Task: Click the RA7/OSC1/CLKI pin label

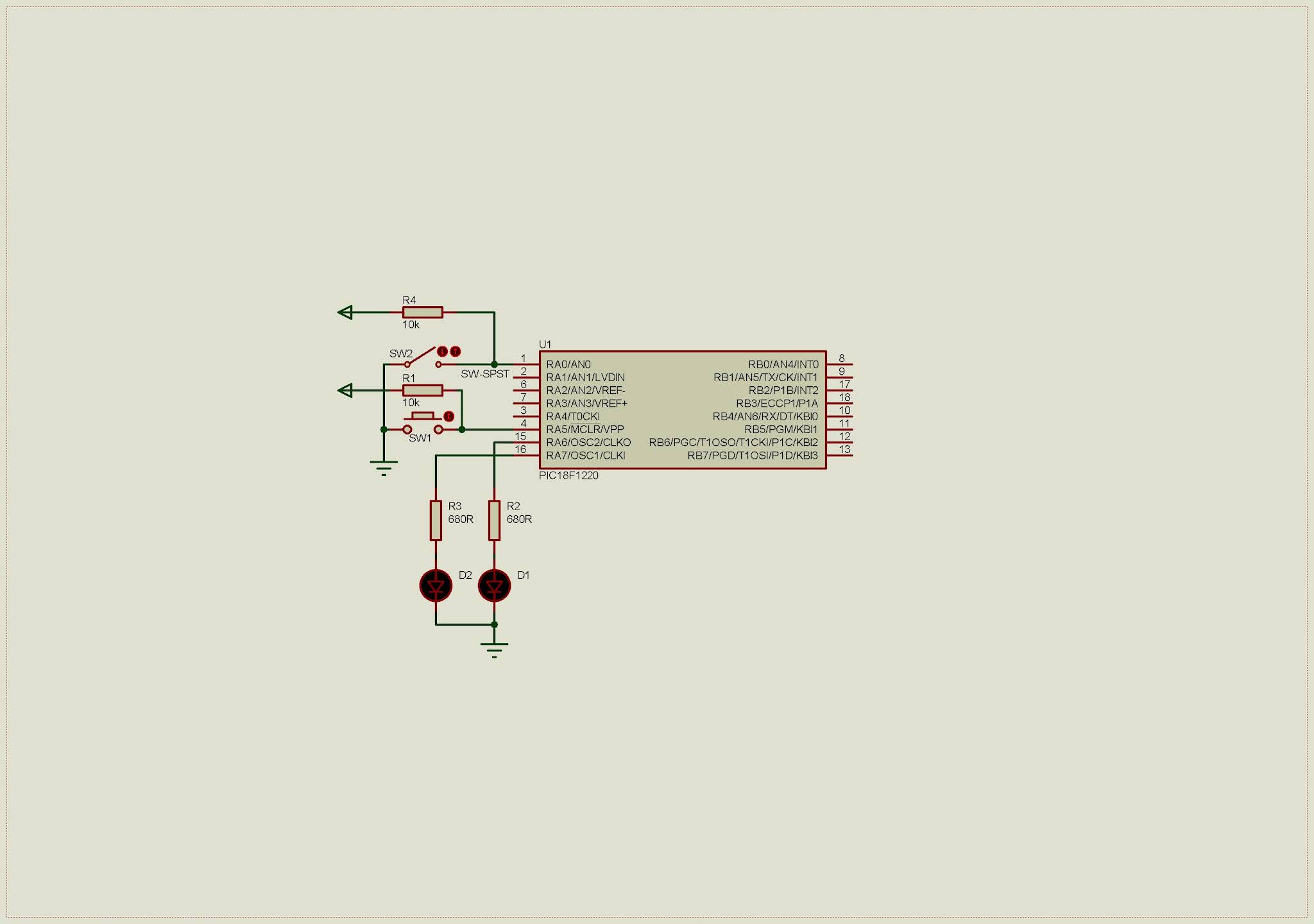Action: tap(586, 455)
